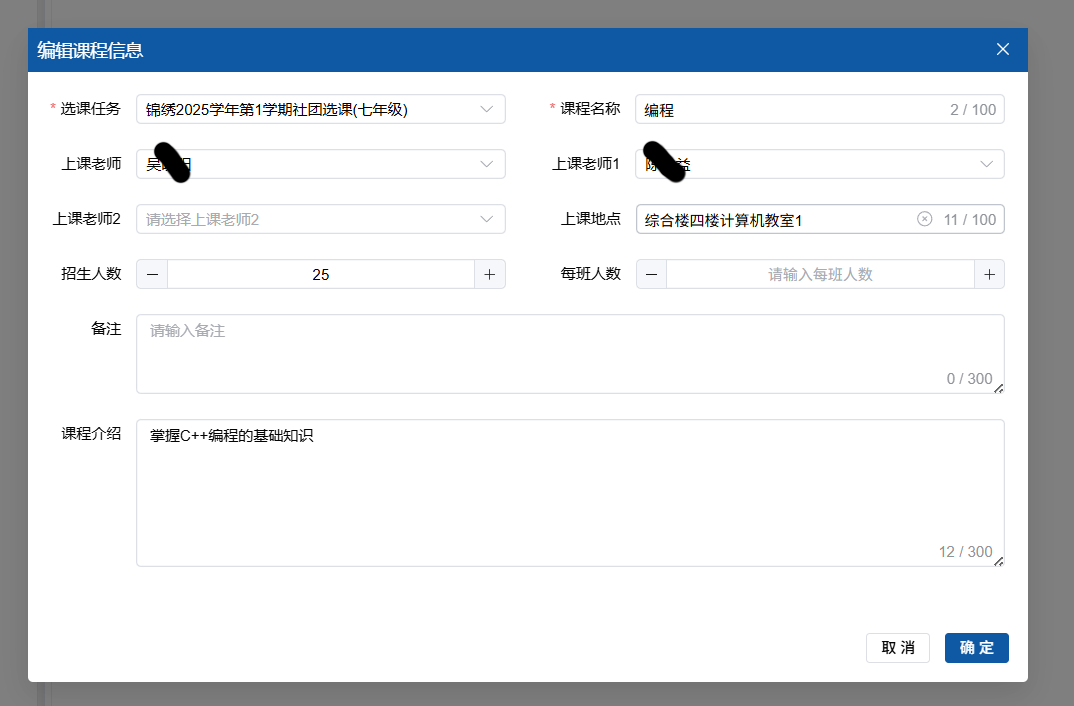Image resolution: width=1074 pixels, height=706 pixels.
Task: Open the 上课老师1 selector
Action: click(x=820, y=164)
